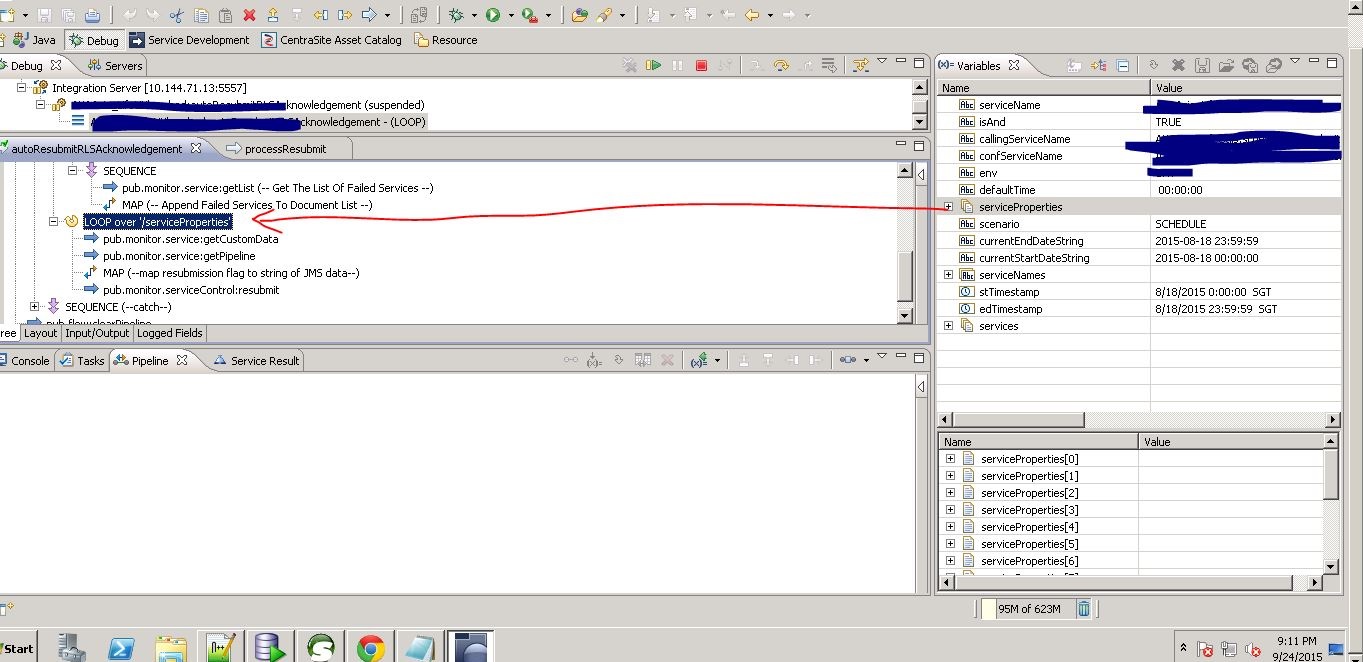Open Chrome from the Windows taskbar
The width and height of the screenshot is (1363, 662).
(370, 647)
